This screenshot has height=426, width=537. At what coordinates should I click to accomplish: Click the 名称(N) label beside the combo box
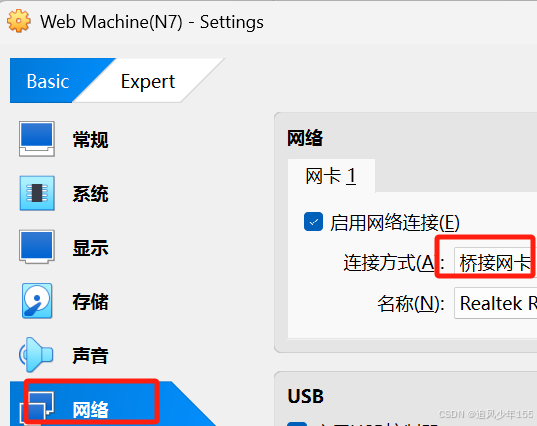(x=411, y=304)
